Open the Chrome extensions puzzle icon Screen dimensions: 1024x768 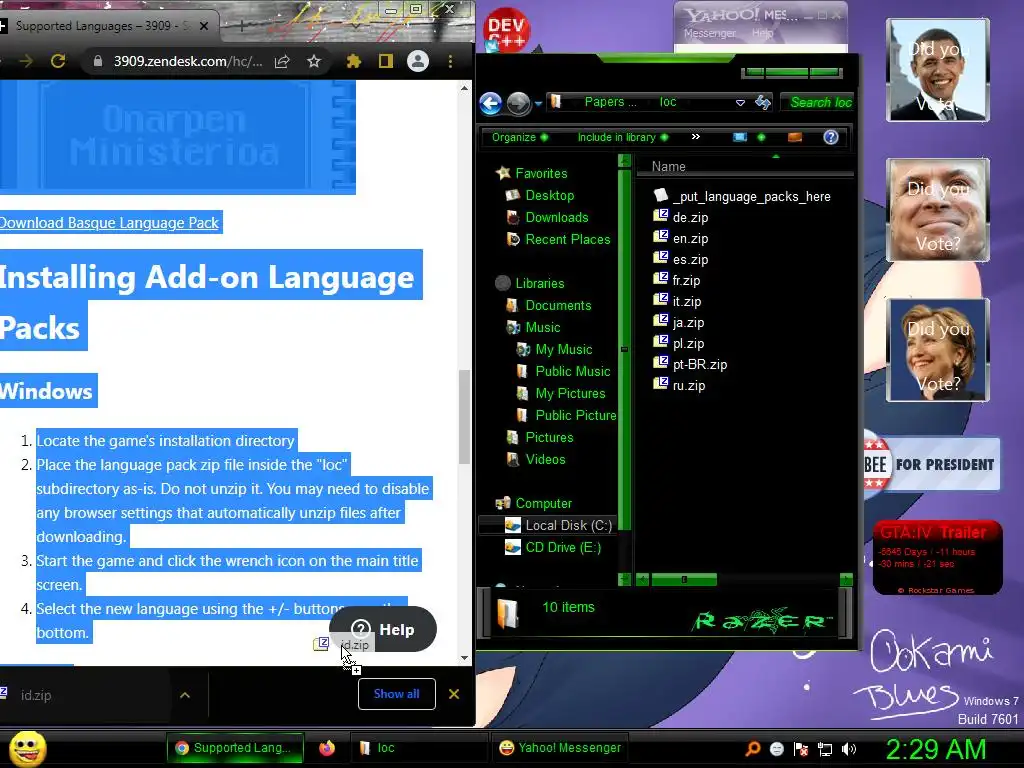pyautogui.click(x=353, y=61)
